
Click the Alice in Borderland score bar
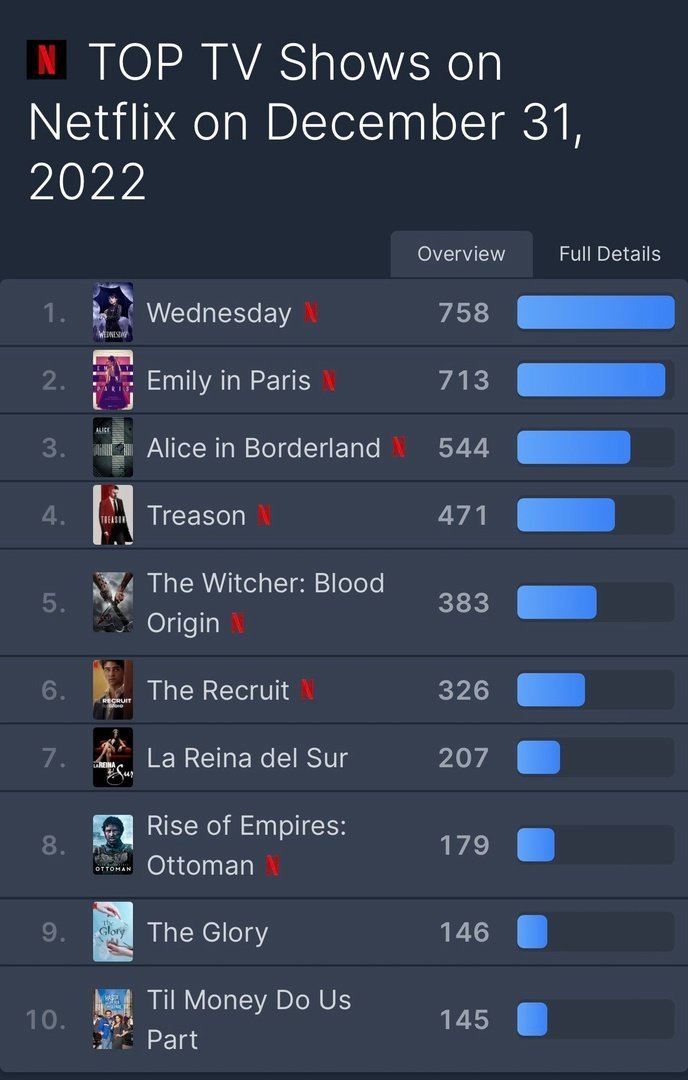pyautogui.click(x=595, y=448)
